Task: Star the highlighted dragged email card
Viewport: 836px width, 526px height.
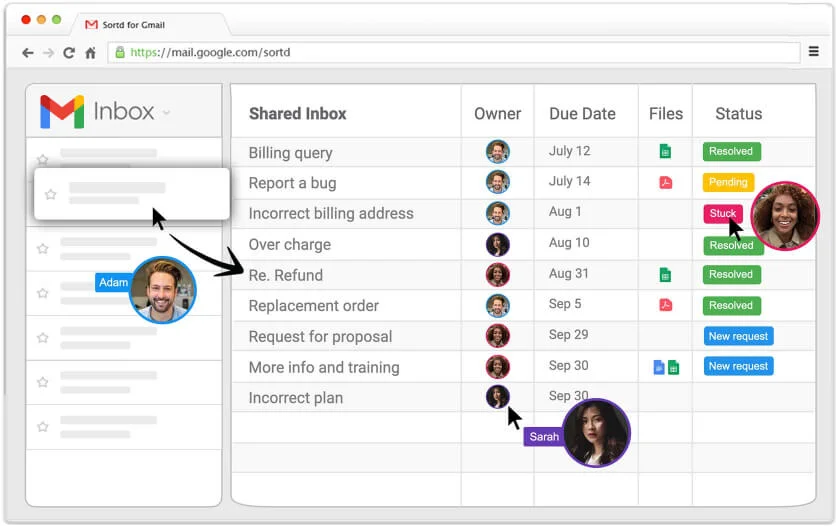Action: pos(50,194)
